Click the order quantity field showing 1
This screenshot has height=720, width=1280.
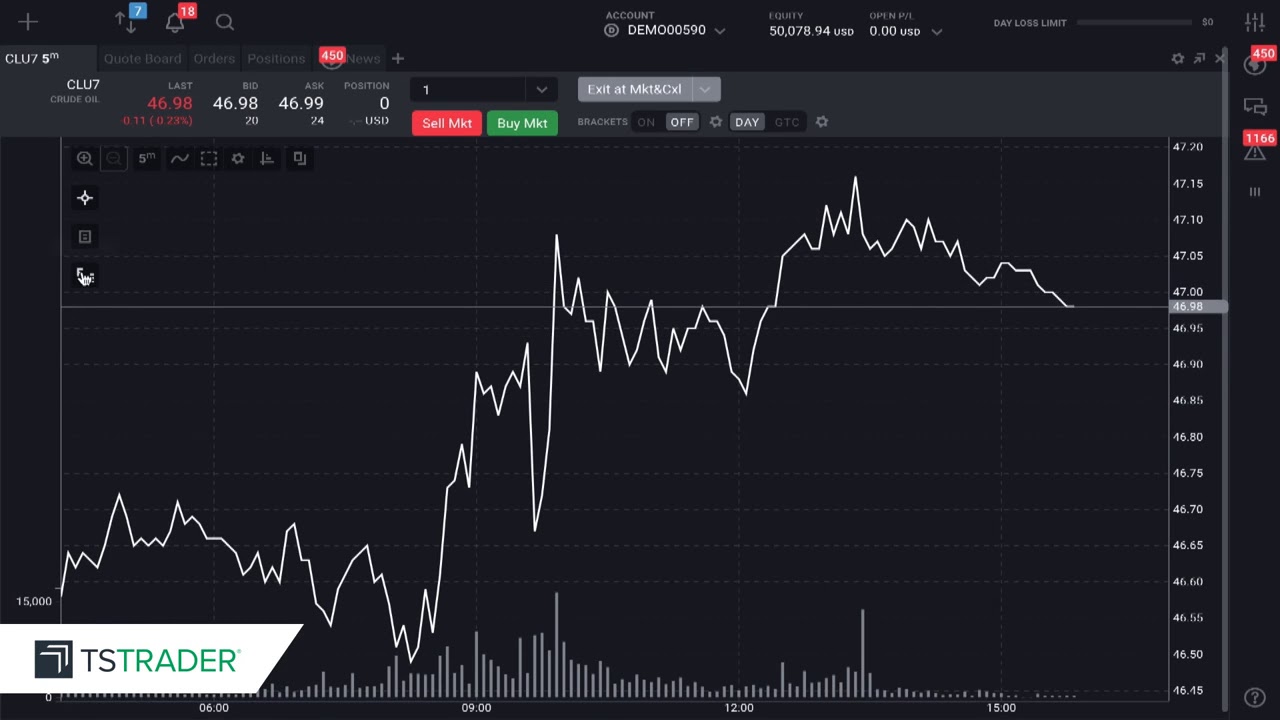click(x=470, y=90)
